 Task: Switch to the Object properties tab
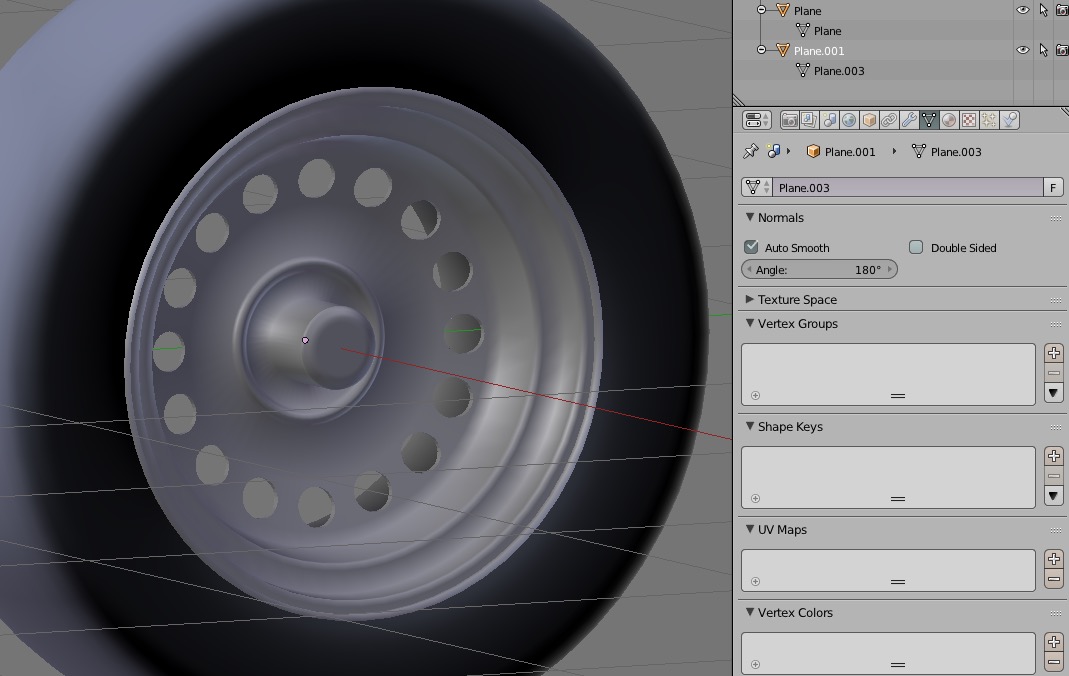tap(869, 121)
